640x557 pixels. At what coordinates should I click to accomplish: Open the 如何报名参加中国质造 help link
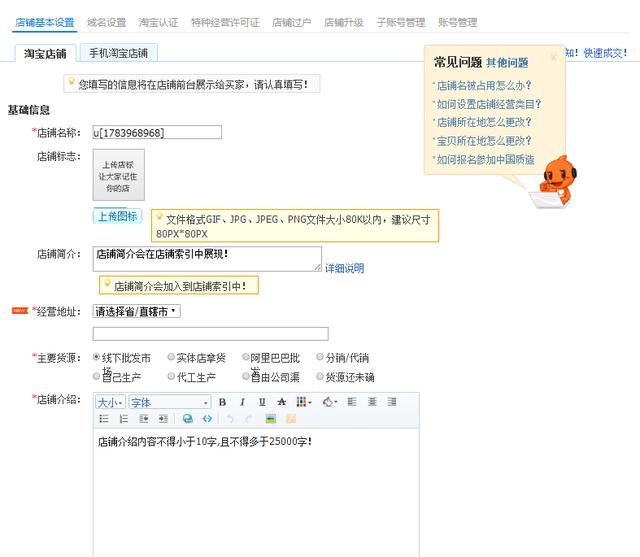pos(486,160)
